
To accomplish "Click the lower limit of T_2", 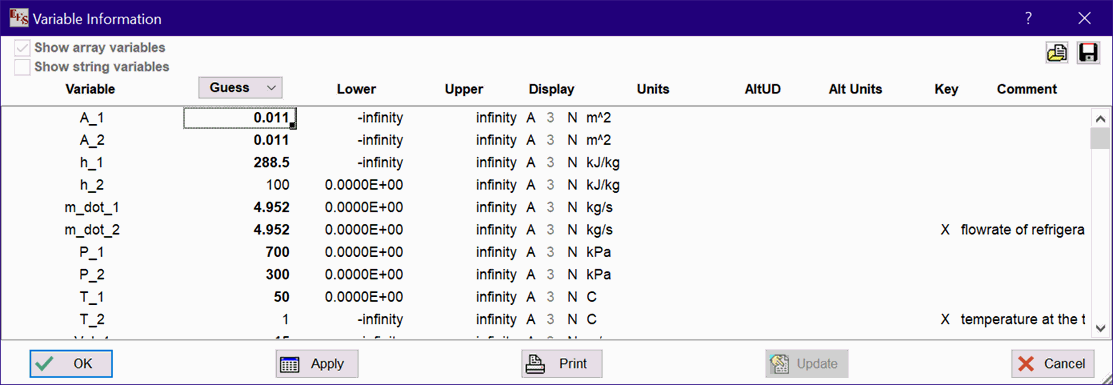I will (380, 320).
